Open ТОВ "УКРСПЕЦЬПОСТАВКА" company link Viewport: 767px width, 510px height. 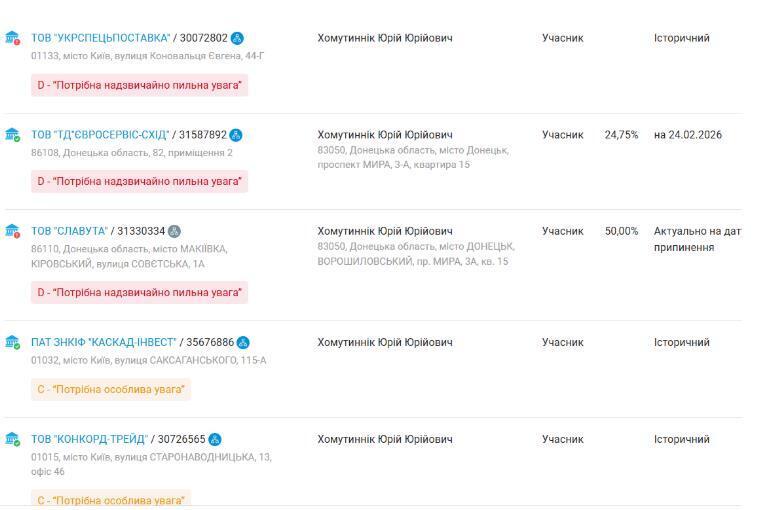100,38
